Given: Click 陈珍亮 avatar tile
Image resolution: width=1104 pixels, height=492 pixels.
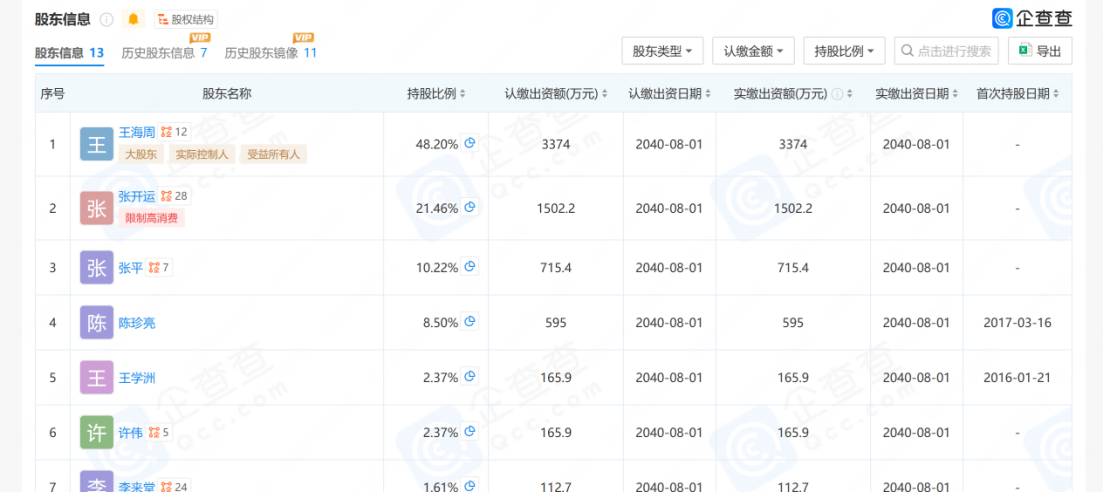Looking at the screenshot, I should [96, 323].
